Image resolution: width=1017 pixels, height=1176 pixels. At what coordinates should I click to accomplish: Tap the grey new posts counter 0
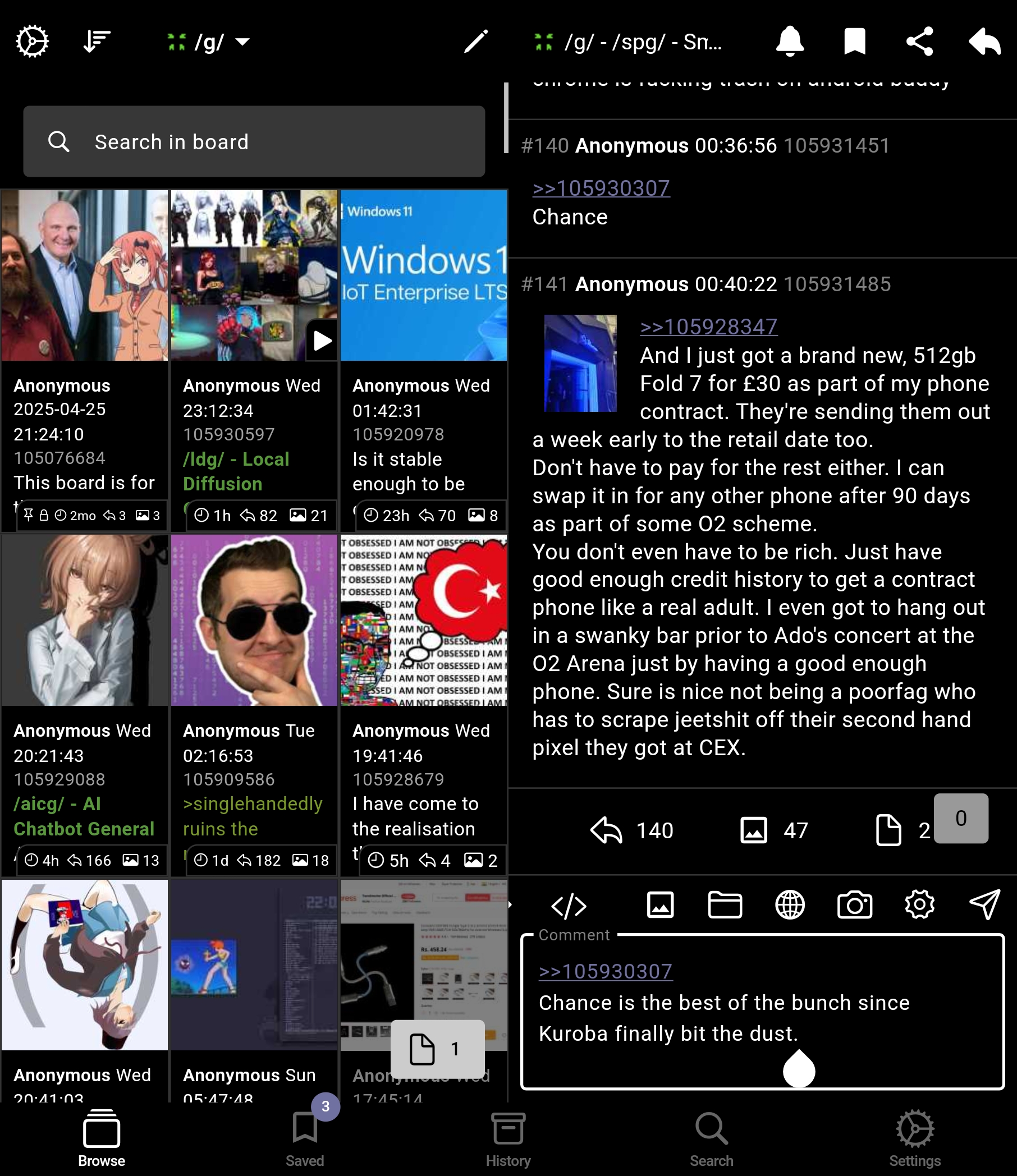click(x=961, y=819)
